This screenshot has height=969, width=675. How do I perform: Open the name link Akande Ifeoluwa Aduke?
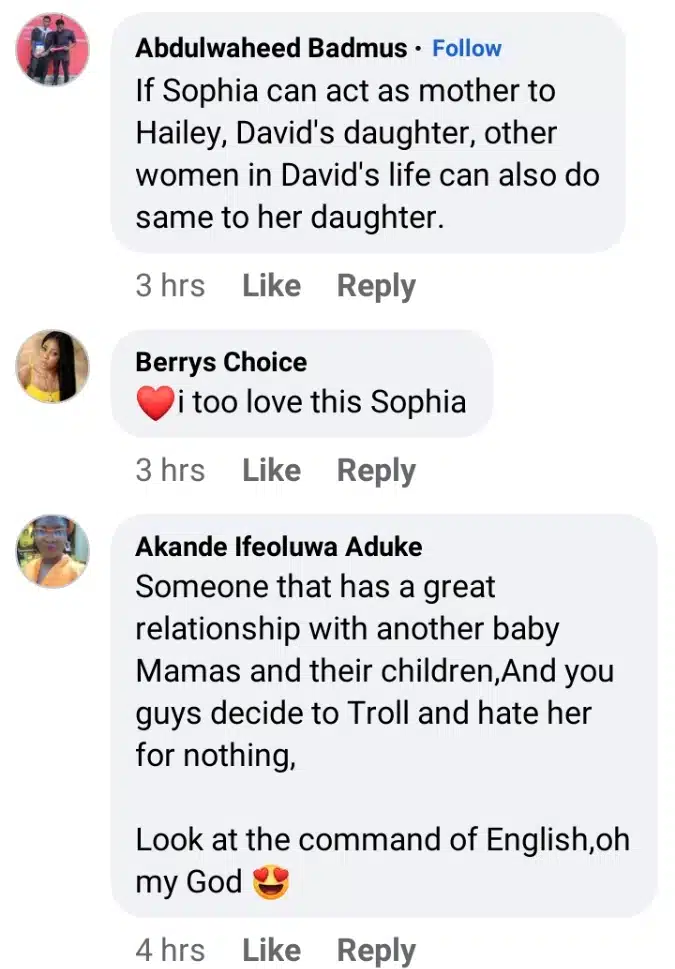point(278,547)
